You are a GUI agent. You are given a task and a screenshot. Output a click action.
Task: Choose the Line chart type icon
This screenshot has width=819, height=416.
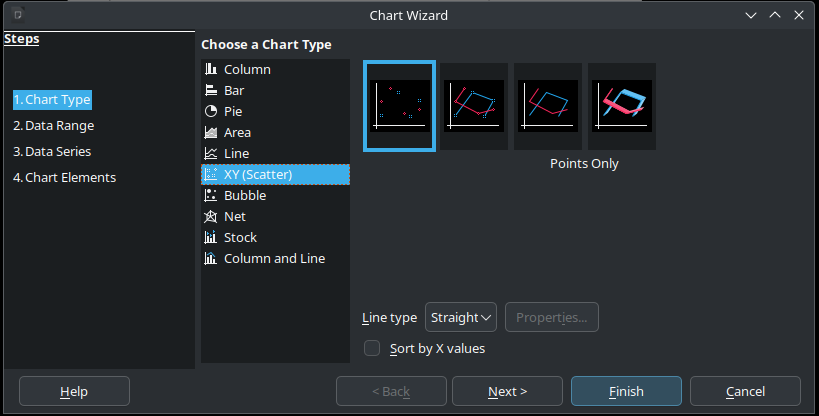[x=211, y=153]
